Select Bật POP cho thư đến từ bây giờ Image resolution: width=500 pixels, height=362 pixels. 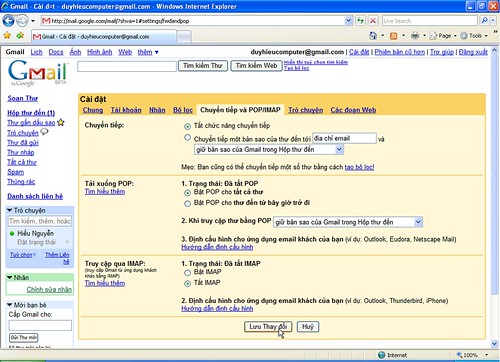(188, 203)
